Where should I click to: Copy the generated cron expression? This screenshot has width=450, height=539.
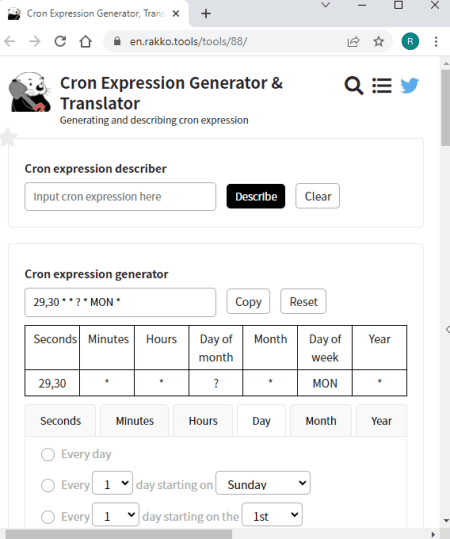[x=248, y=301]
